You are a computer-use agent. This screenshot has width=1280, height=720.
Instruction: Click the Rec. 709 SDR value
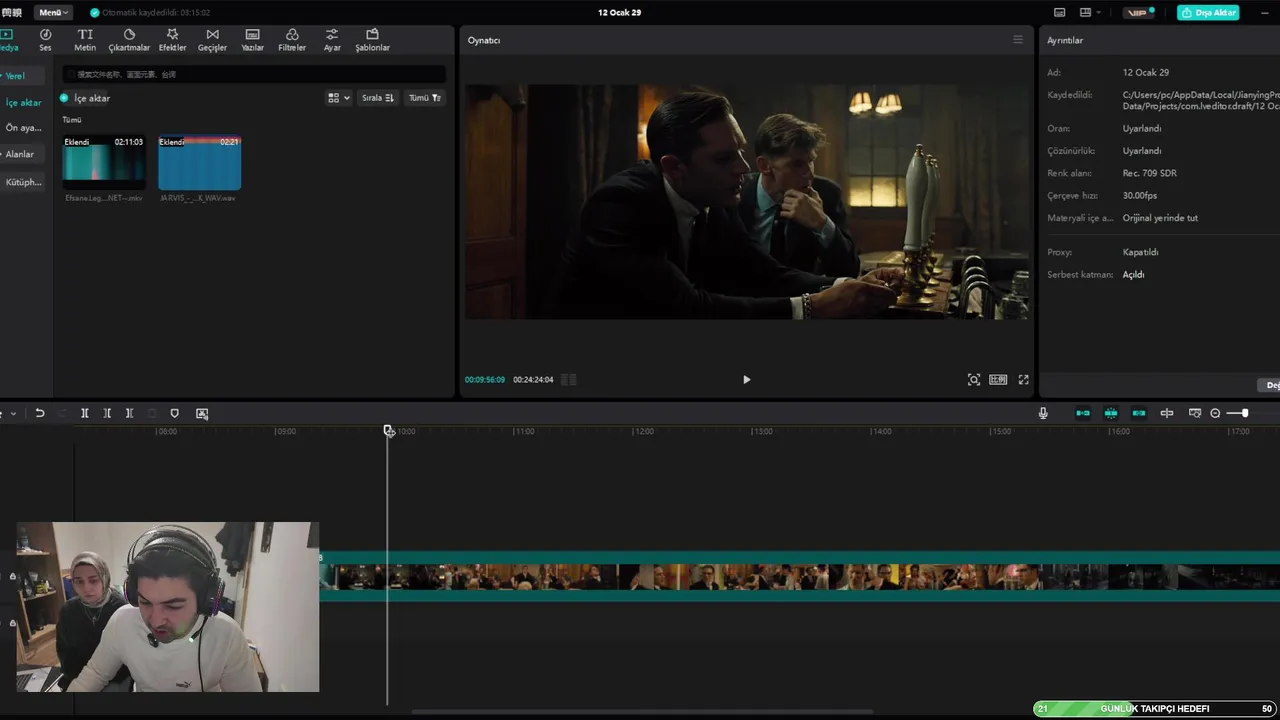1150,173
